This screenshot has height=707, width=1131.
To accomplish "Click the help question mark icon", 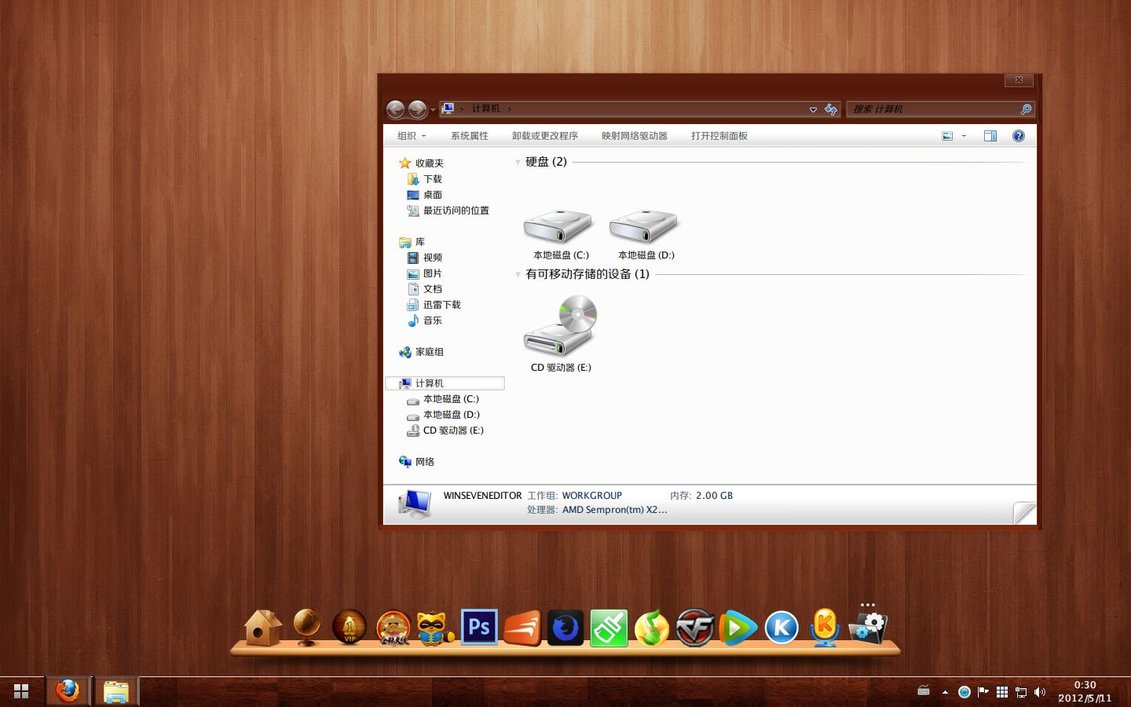I will pos(1018,136).
